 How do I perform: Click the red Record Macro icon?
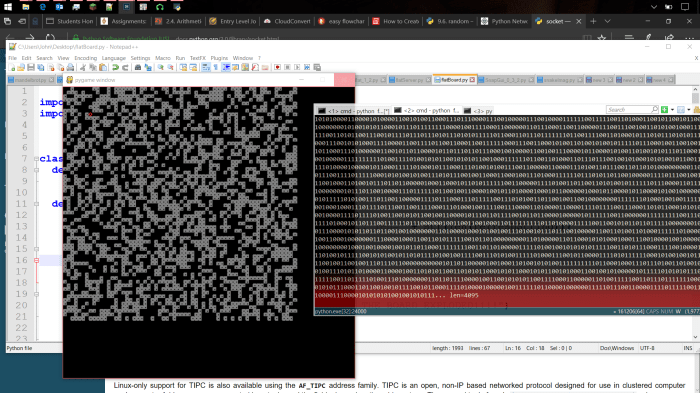click(277, 67)
